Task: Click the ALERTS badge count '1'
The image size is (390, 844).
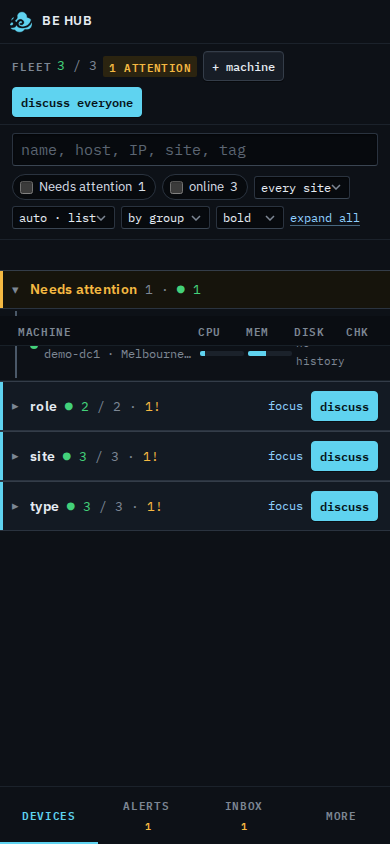Action: (x=148, y=827)
